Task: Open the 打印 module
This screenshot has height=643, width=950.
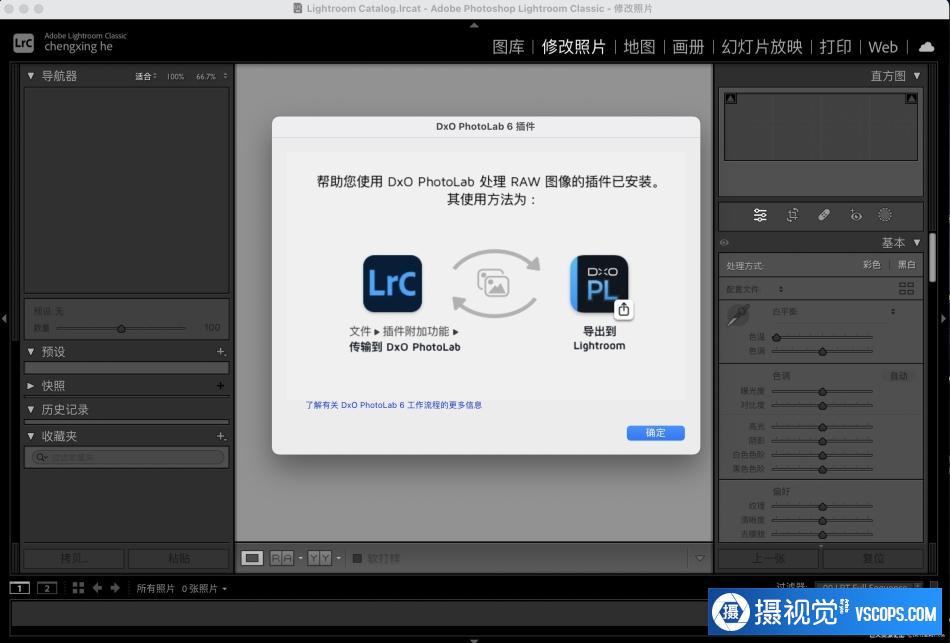Action: click(x=835, y=47)
